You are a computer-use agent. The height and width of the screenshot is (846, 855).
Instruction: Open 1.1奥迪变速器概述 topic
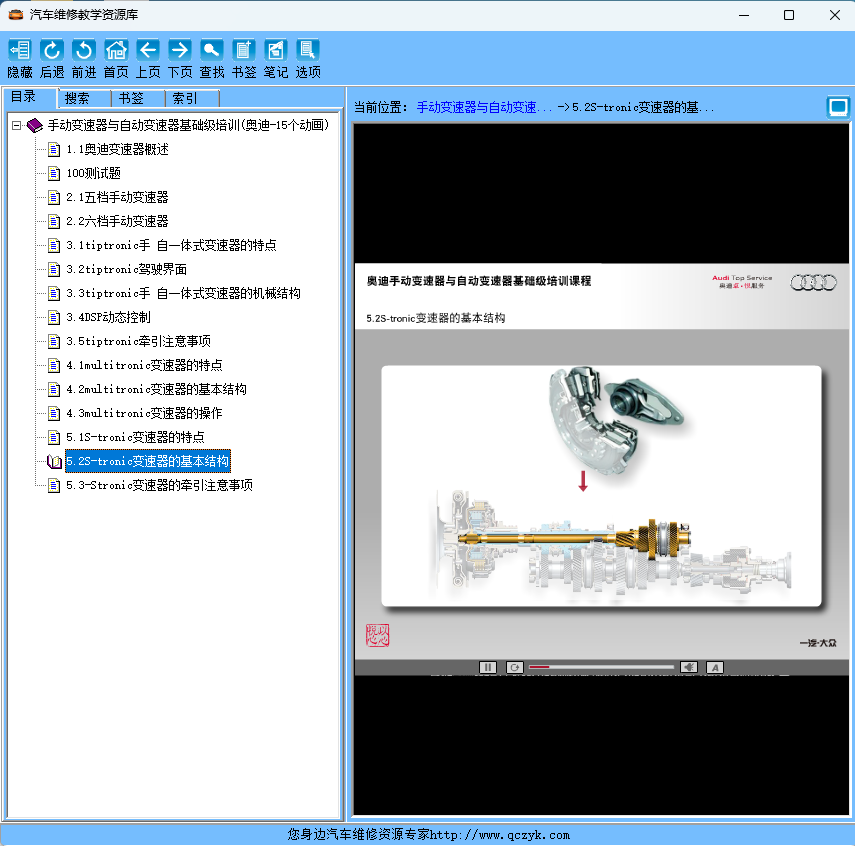coord(117,149)
